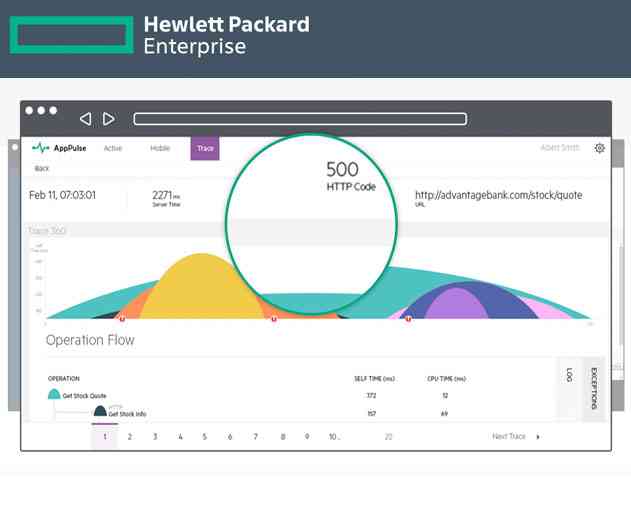631x522 pixels.
Task: Click the browser back arrow icon
Action: pyautogui.click(x=85, y=119)
